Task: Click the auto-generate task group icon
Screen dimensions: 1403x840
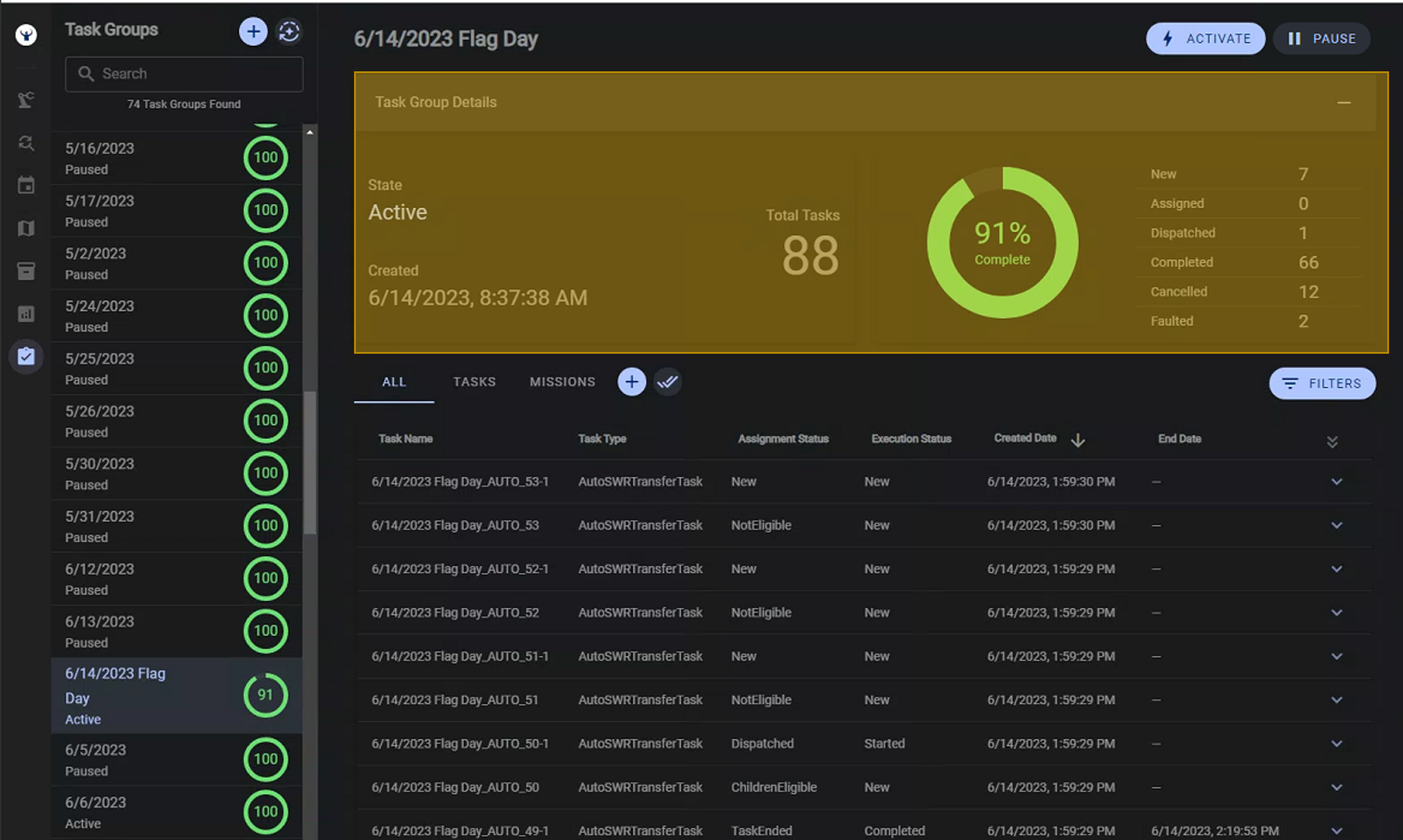Action: point(289,32)
